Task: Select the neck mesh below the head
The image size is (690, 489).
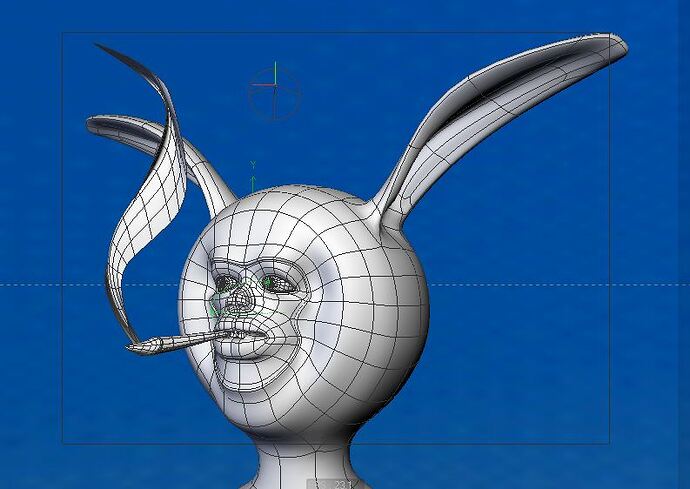Action: click(x=304, y=462)
